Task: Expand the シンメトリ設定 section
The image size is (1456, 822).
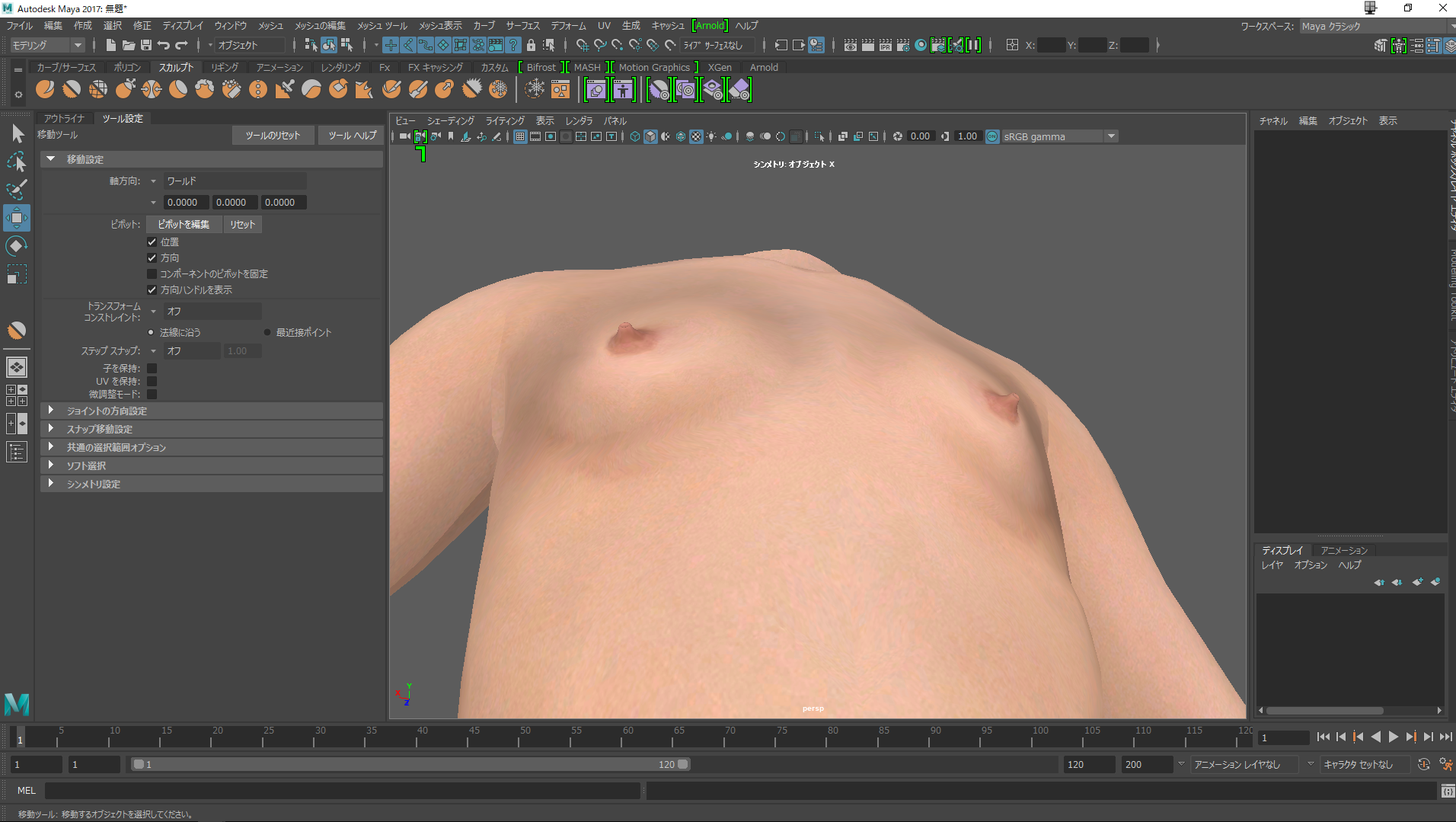Action: [x=212, y=484]
